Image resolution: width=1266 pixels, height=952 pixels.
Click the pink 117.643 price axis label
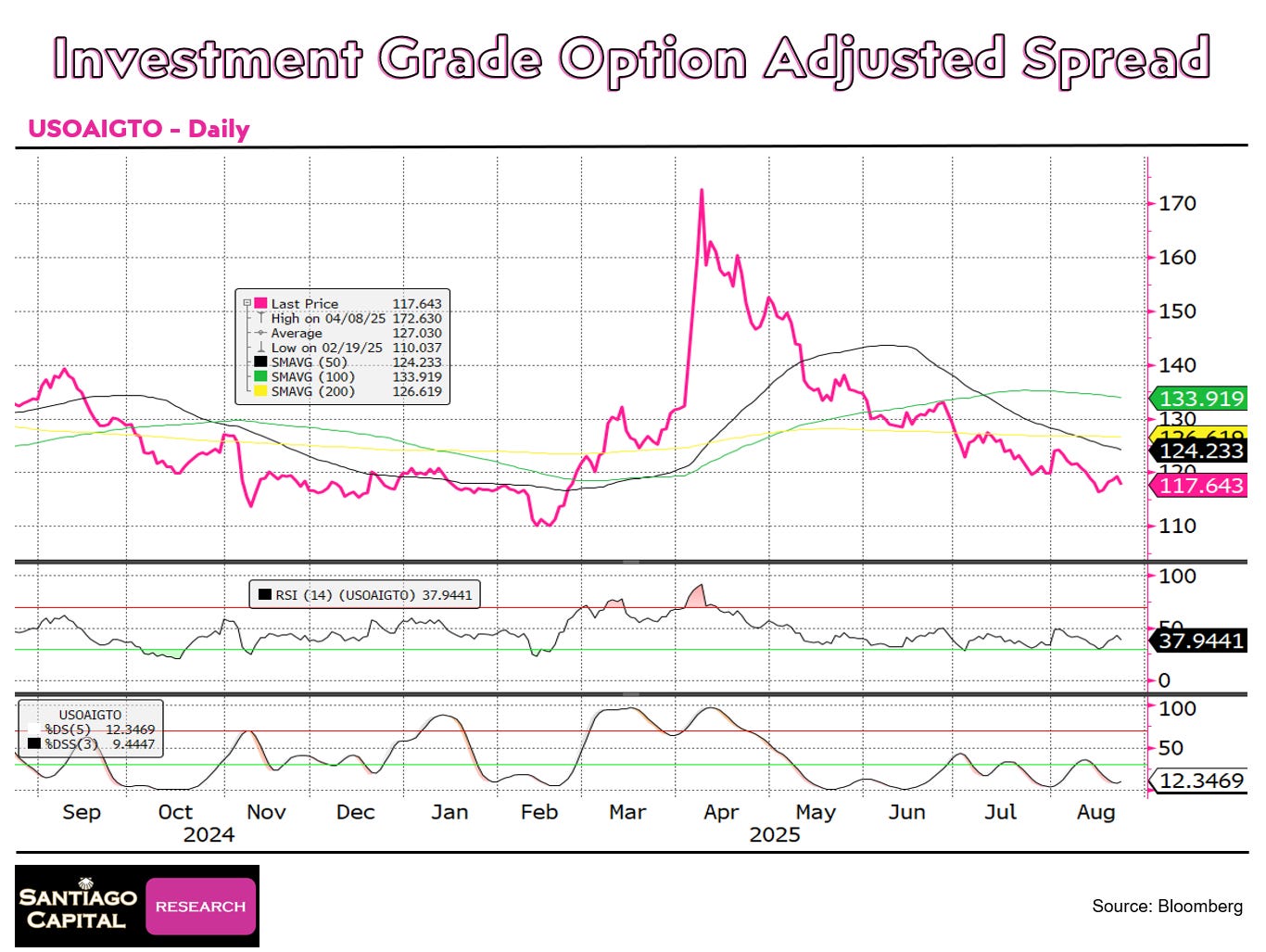[x=1200, y=485]
